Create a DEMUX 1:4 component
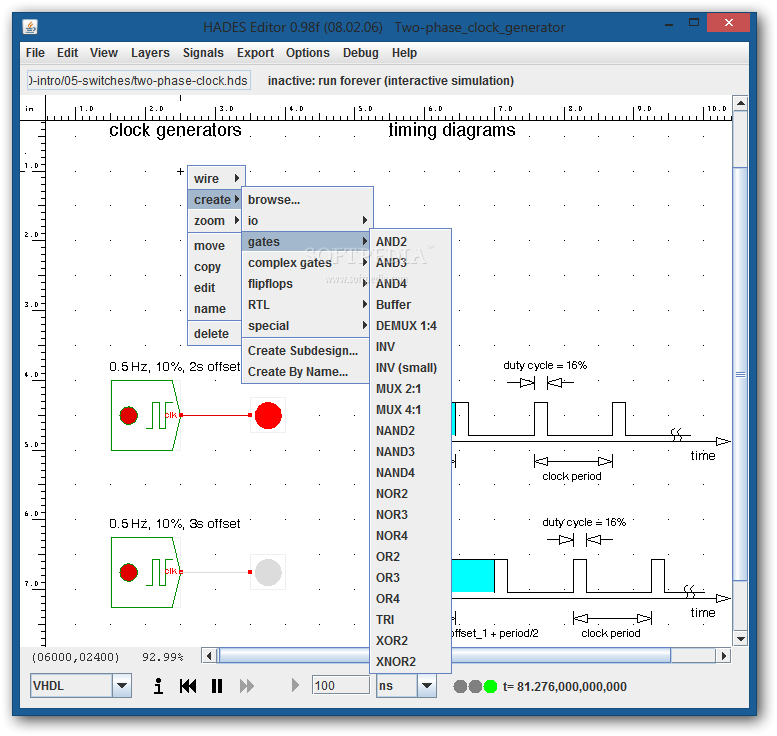The image size is (777, 736). click(410, 326)
